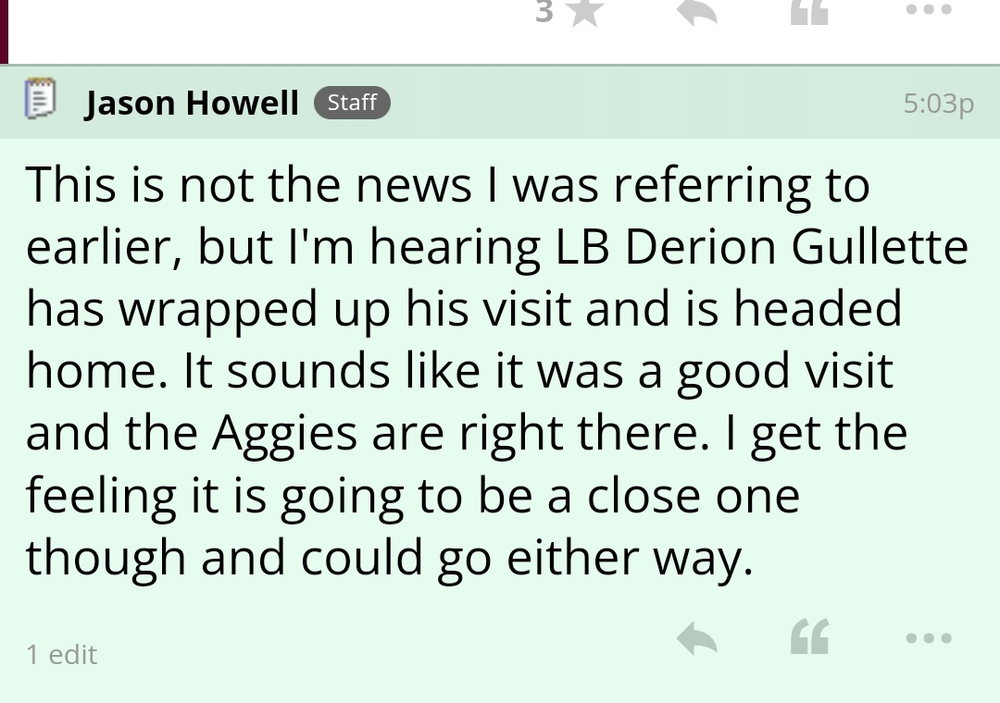Reply to Jason Howell's post
The height and width of the screenshot is (703, 1000).
point(696,637)
